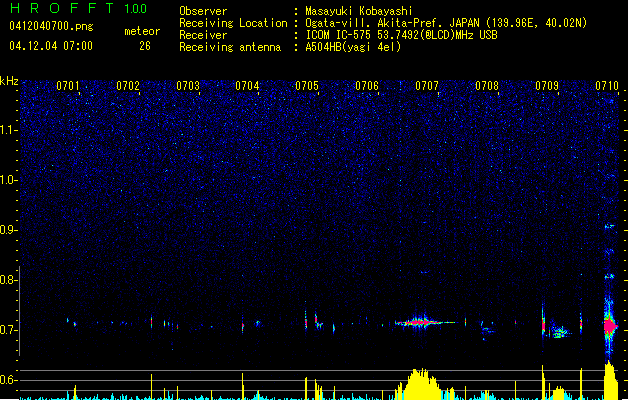Click the 'Receiving antenna' label
The image size is (629, 400).
coord(230,47)
